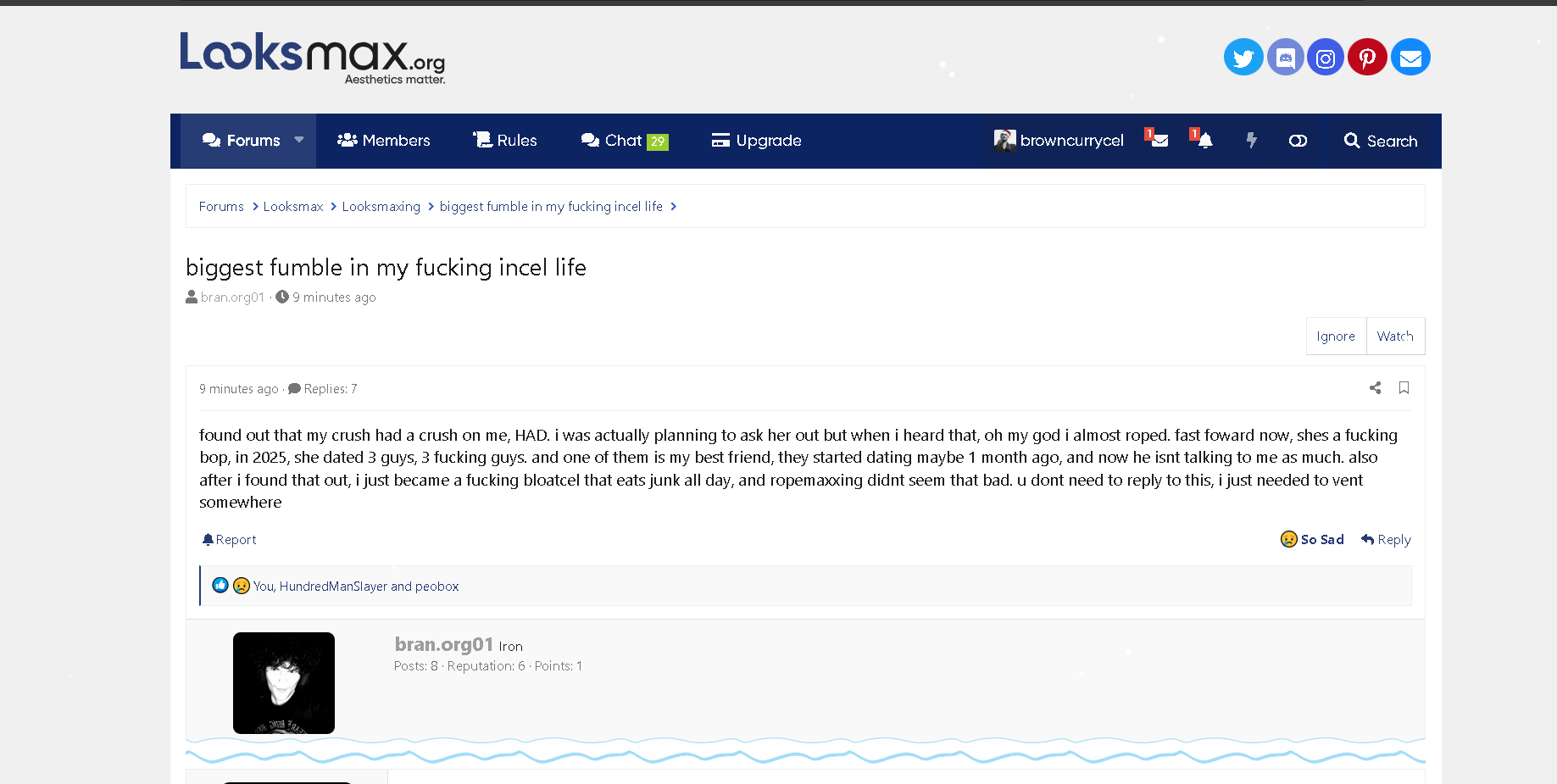Click the Pinterest icon

tap(1367, 58)
